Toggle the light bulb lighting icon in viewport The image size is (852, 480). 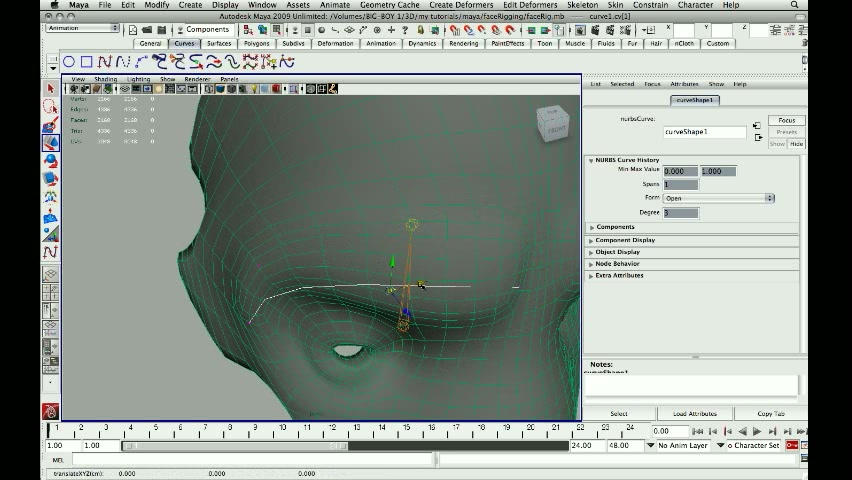(x=254, y=89)
